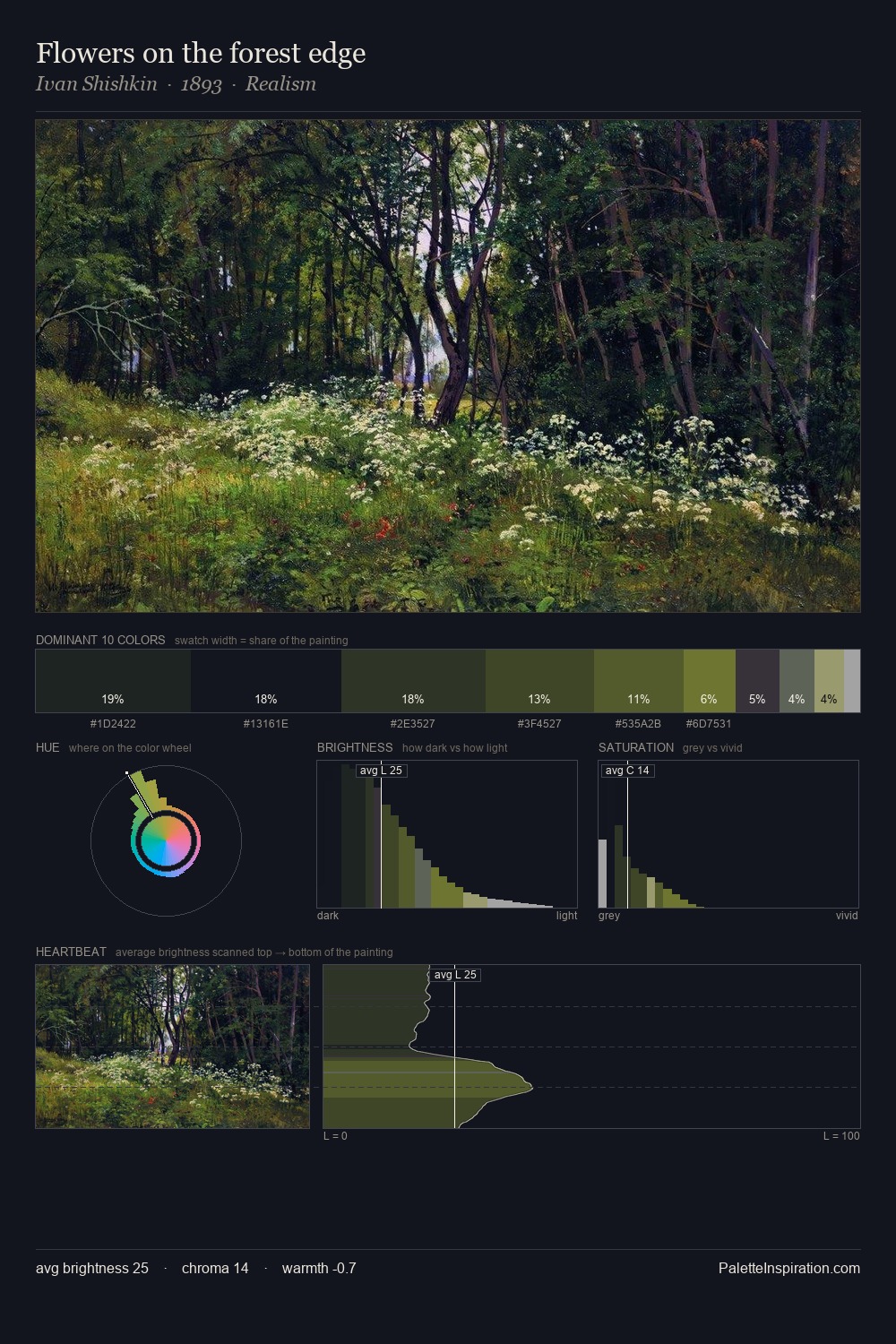
Task: Click the 'vivid' axis label under Saturation
Action: (x=847, y=916)
